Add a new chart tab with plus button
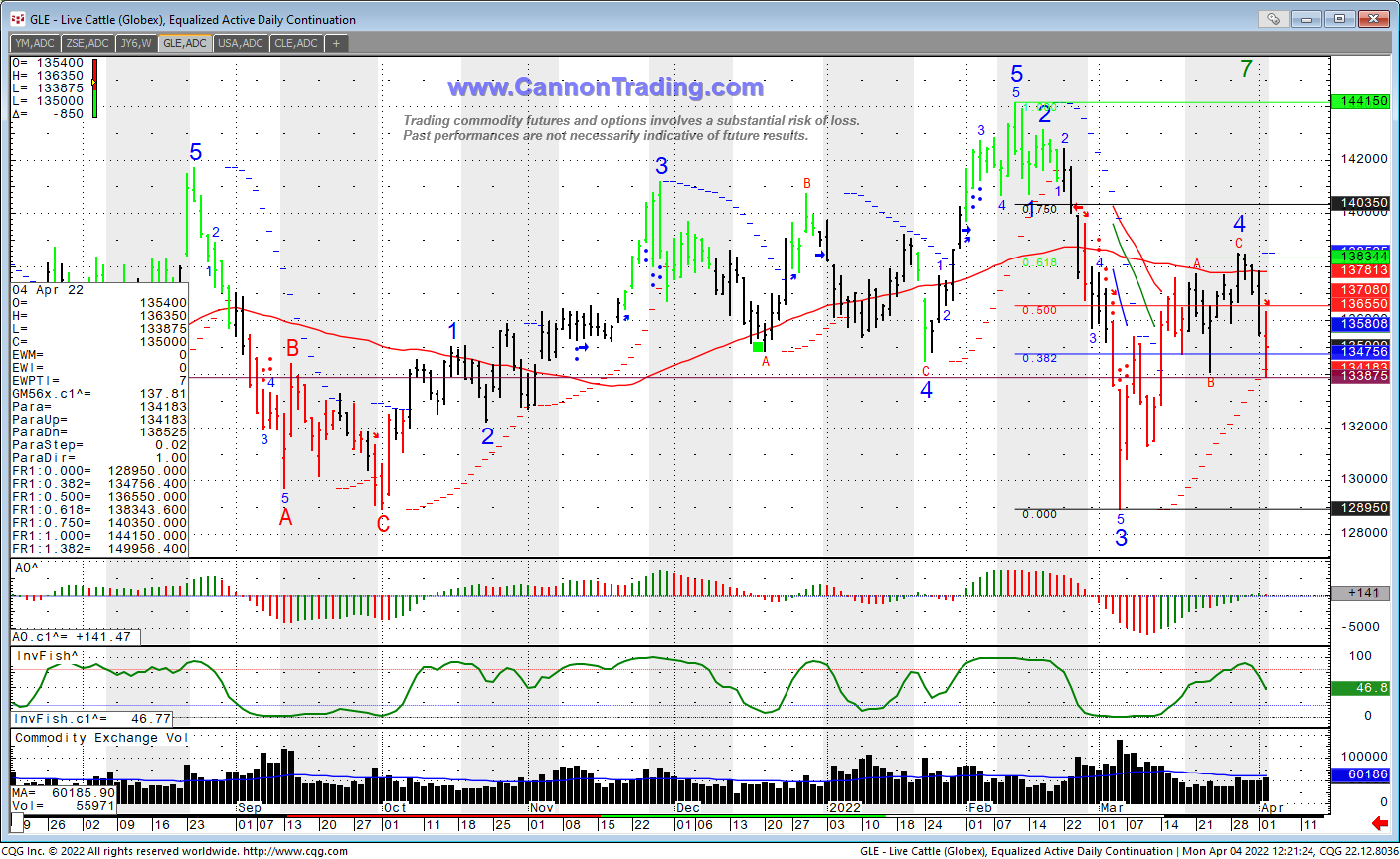Screen dimensions: 1400x859 (336, 43)
